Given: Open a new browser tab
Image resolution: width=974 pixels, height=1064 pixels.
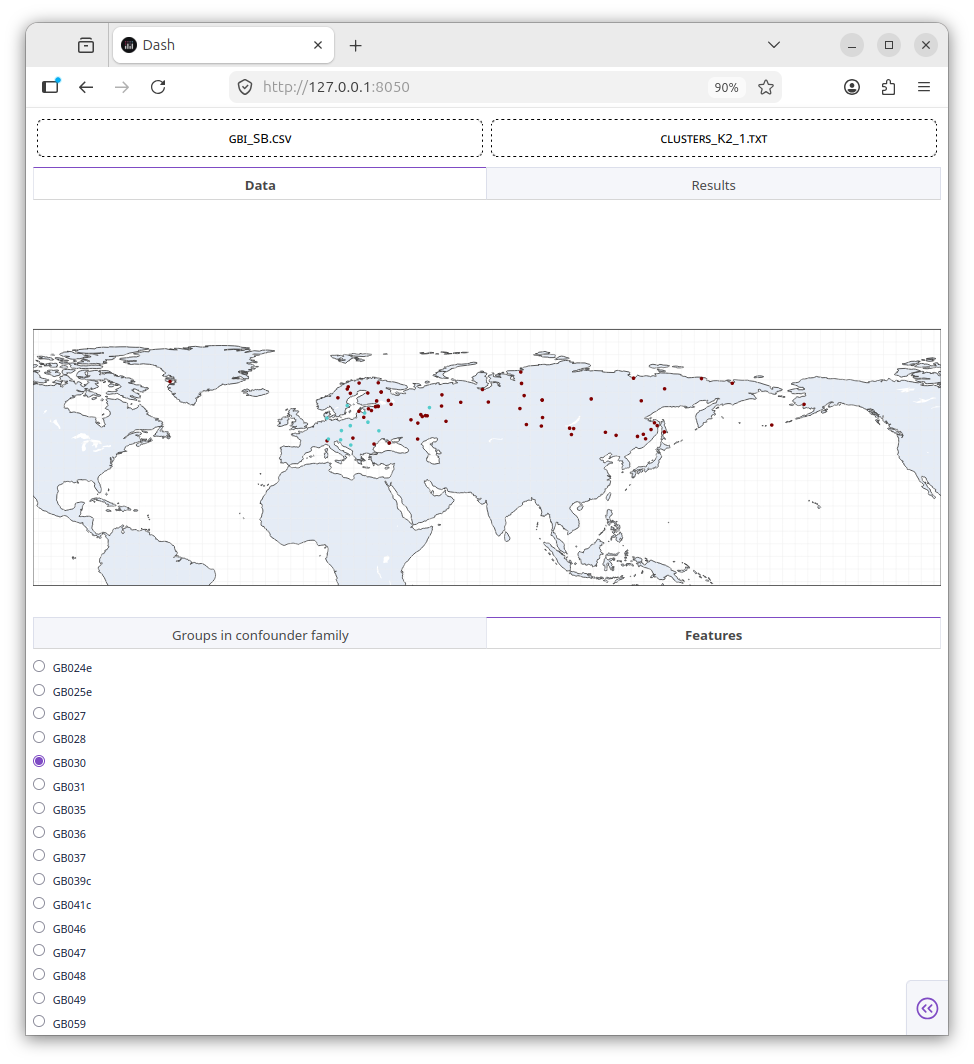Looking at the screenshot, I should pos(356,45).
